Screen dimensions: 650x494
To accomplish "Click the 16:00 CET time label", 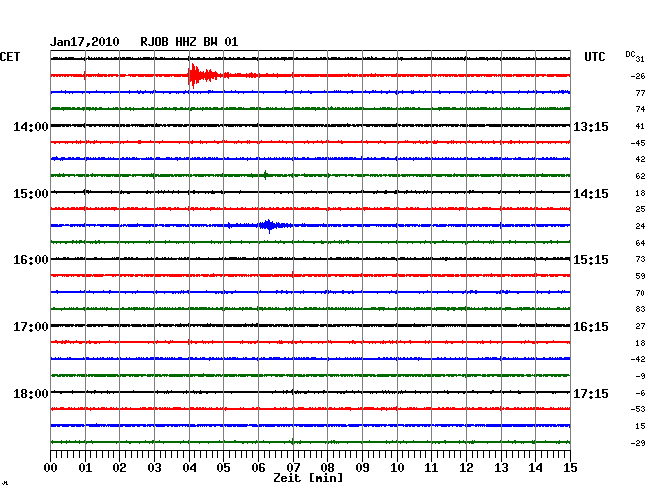I will tap(31, 260).
